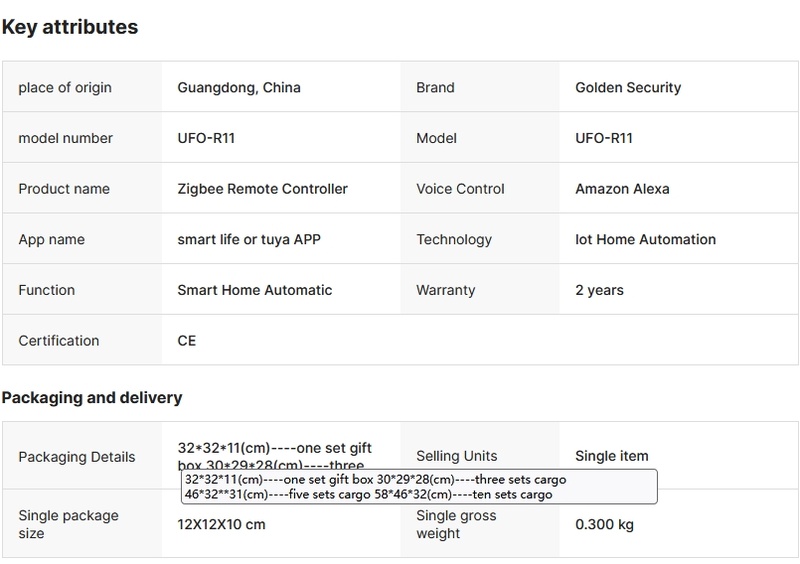Select the Golden Security brand value
The width and height of the screenshot is (800, 564).
[628, 88]
